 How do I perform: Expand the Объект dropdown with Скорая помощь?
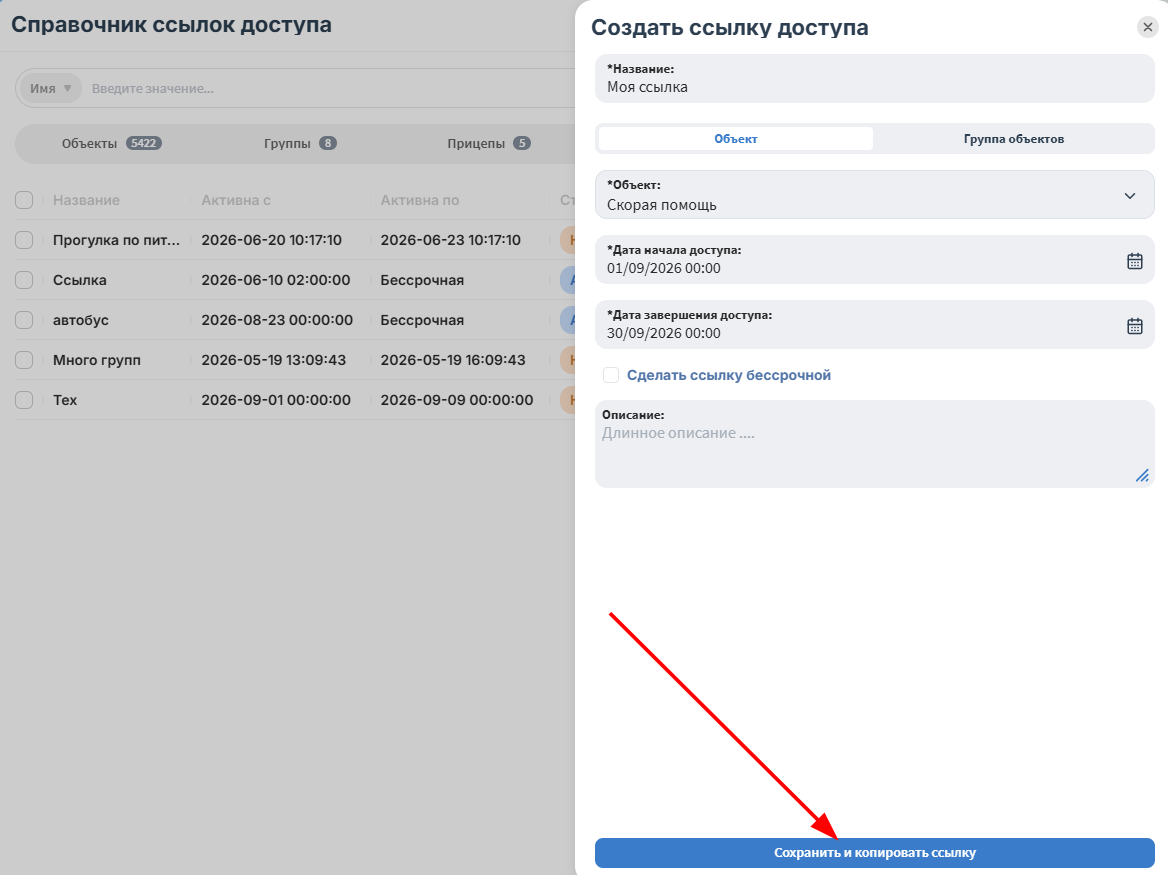[x=875, y=195]
